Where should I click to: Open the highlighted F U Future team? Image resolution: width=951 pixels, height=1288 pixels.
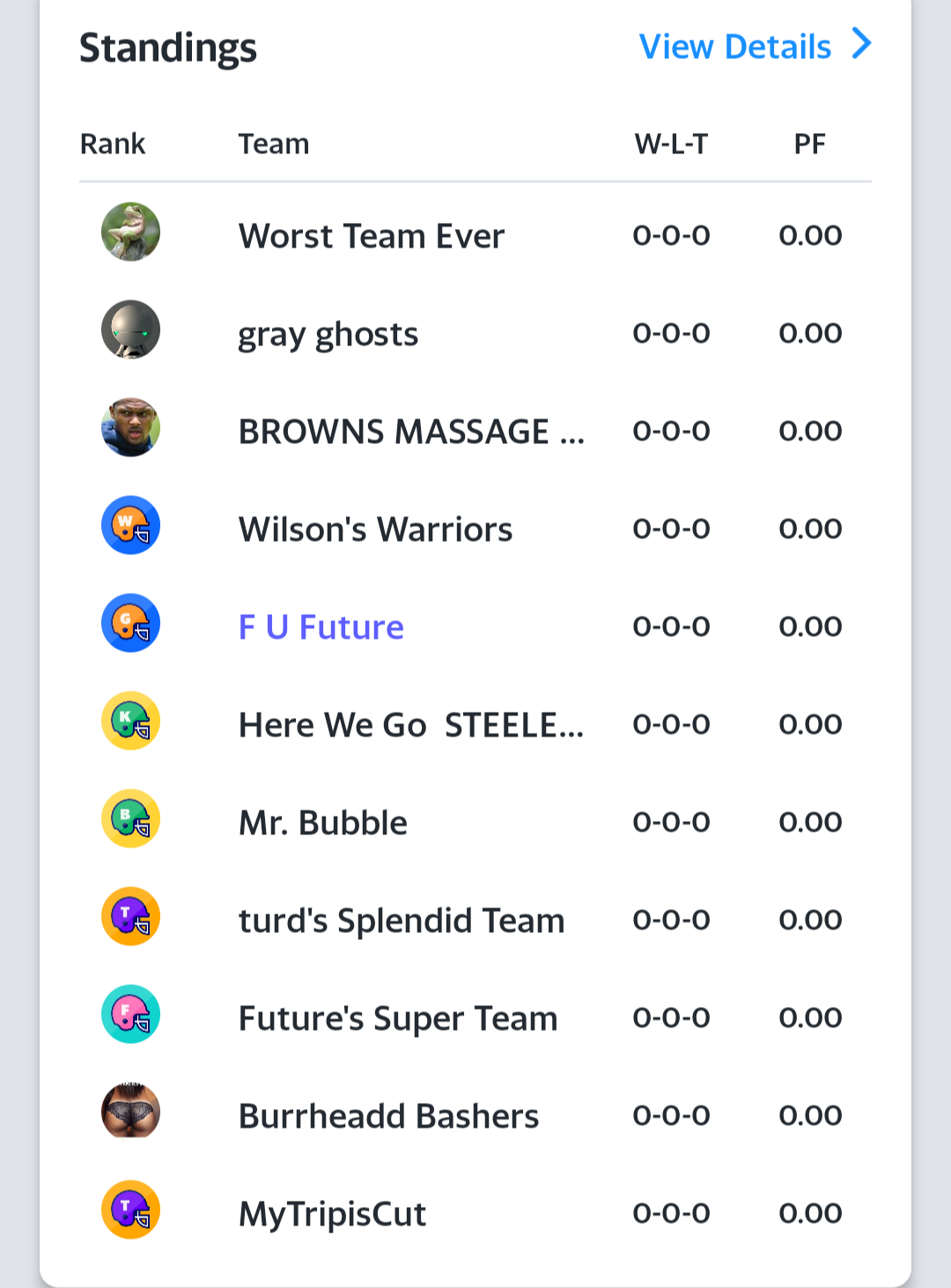tap(321, 627)
